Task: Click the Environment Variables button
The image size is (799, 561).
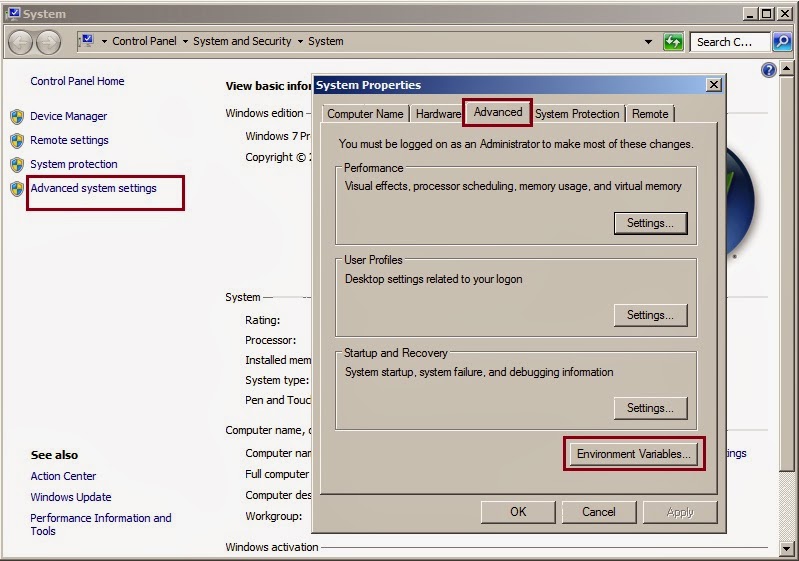Action: (634, 453)
